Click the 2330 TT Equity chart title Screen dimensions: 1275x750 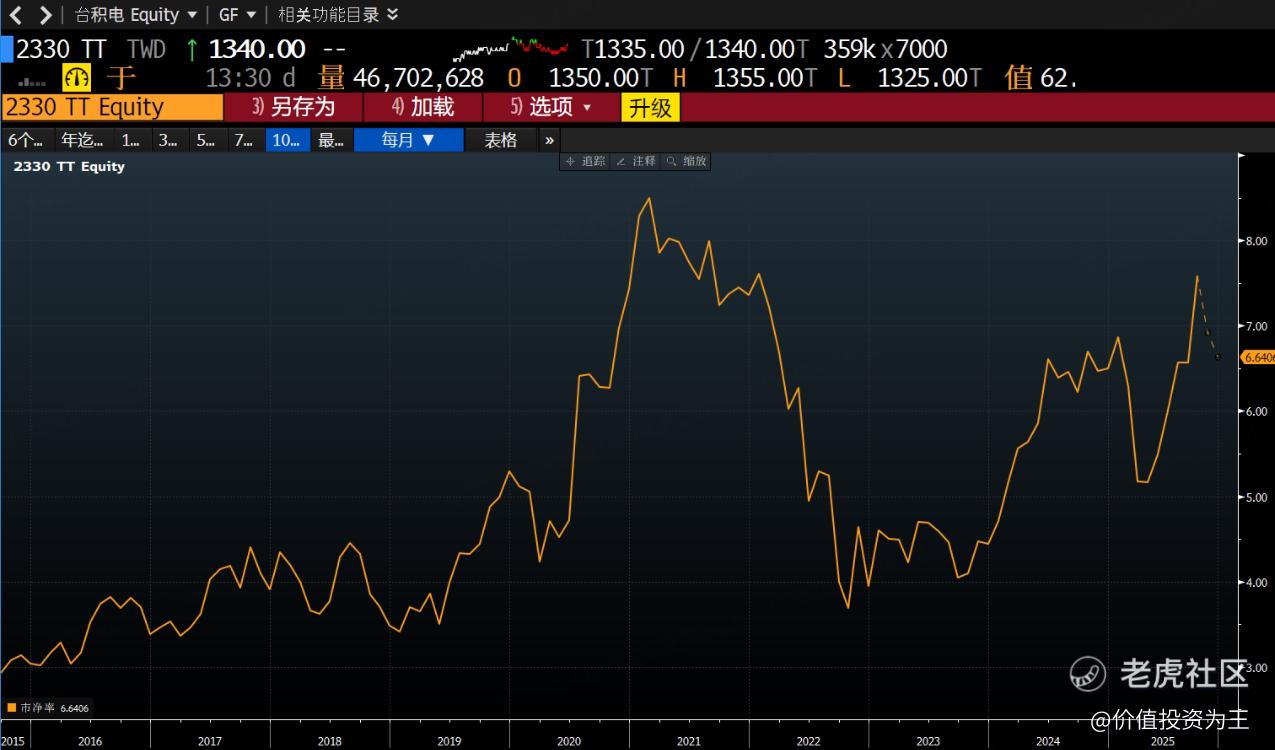pos(69,167)
